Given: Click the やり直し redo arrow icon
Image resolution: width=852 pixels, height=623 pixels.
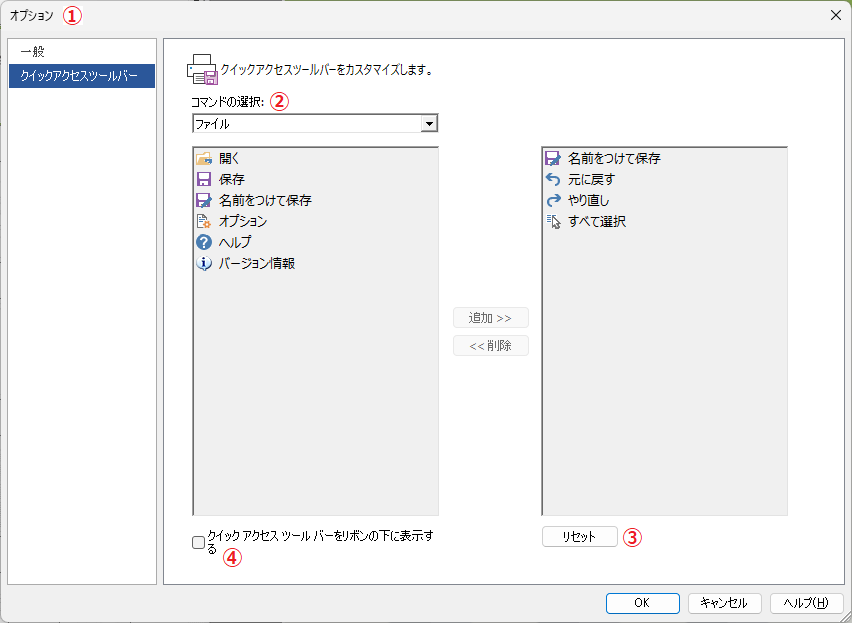Looking at the screenshot, I should tap(552, 199).
